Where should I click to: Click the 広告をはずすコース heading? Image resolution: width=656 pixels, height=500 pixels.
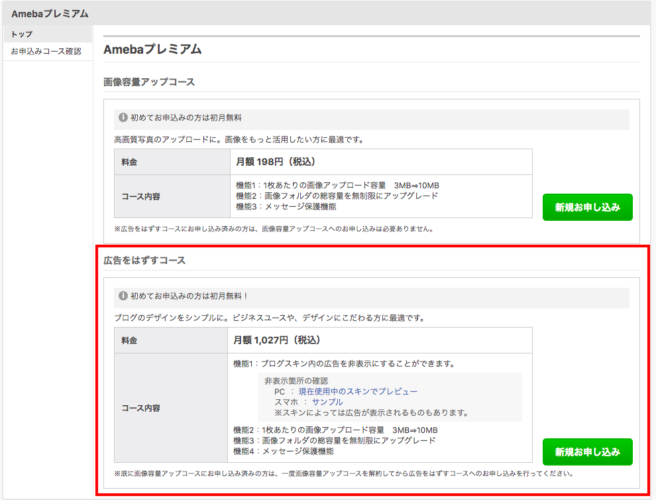144,260
